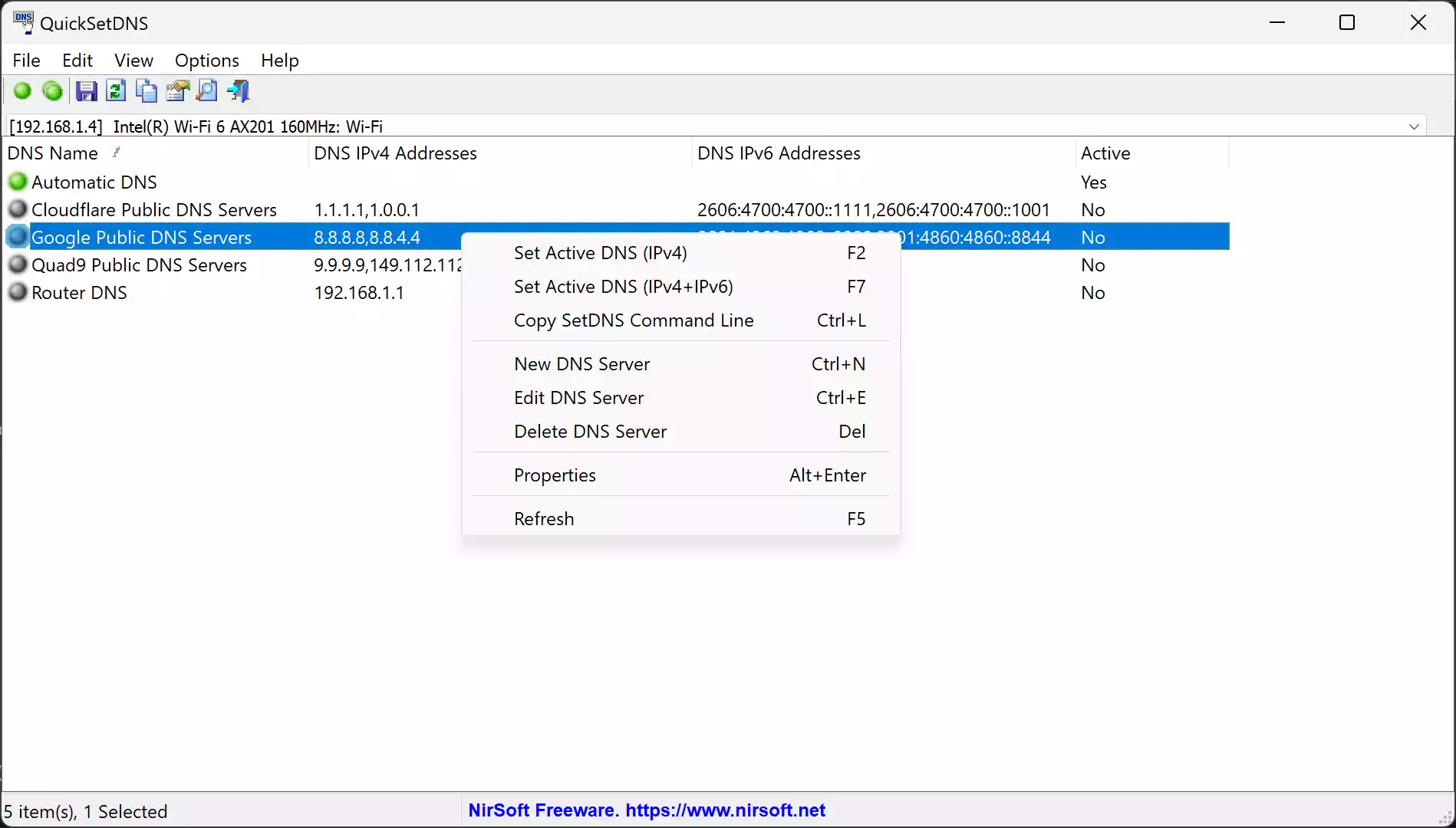
Task: Click the Active No cell for Quad9 row
Action: (x=1093, y=265)
